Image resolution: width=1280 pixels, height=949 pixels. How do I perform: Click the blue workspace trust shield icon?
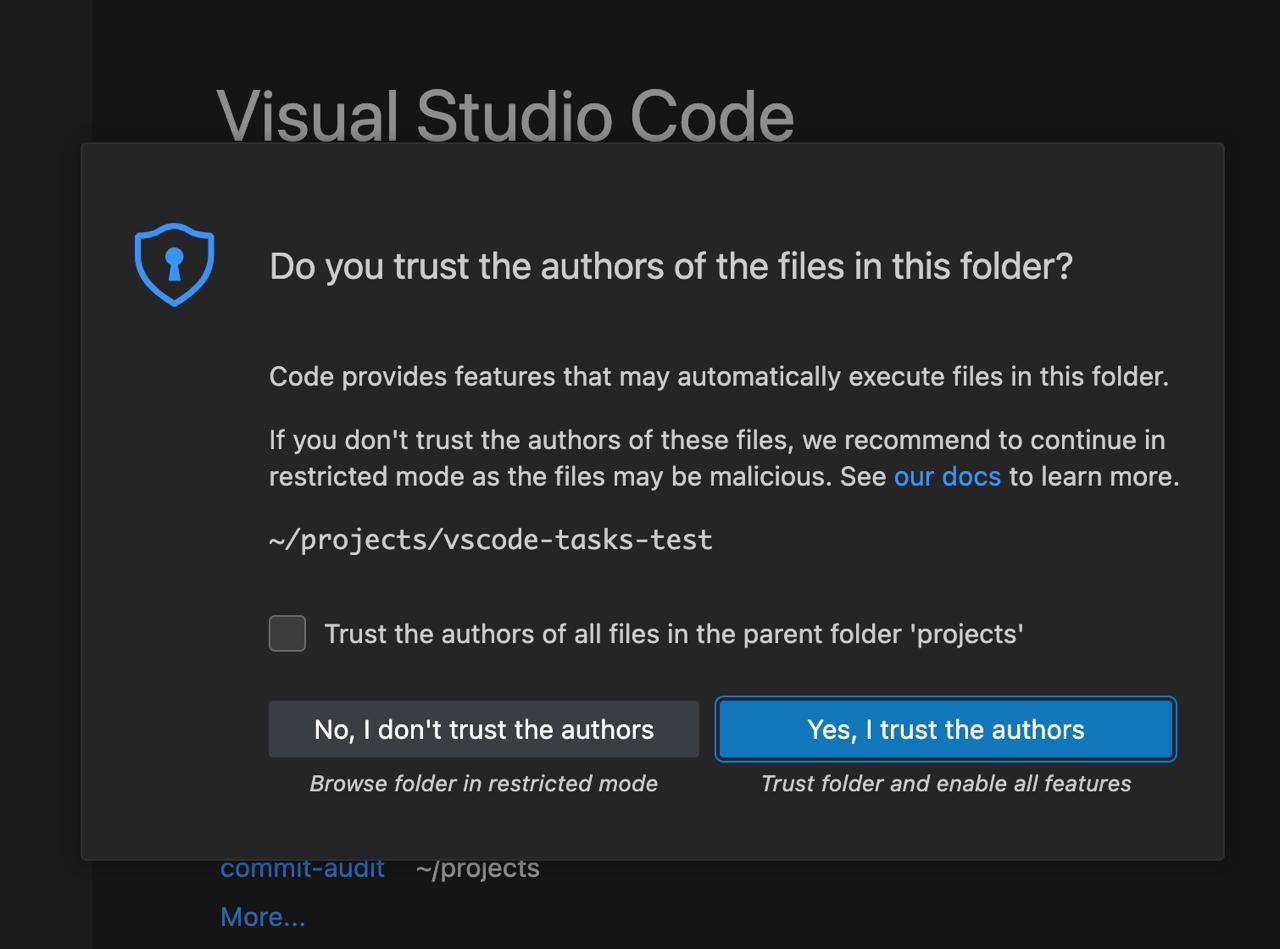click(174, 264)
